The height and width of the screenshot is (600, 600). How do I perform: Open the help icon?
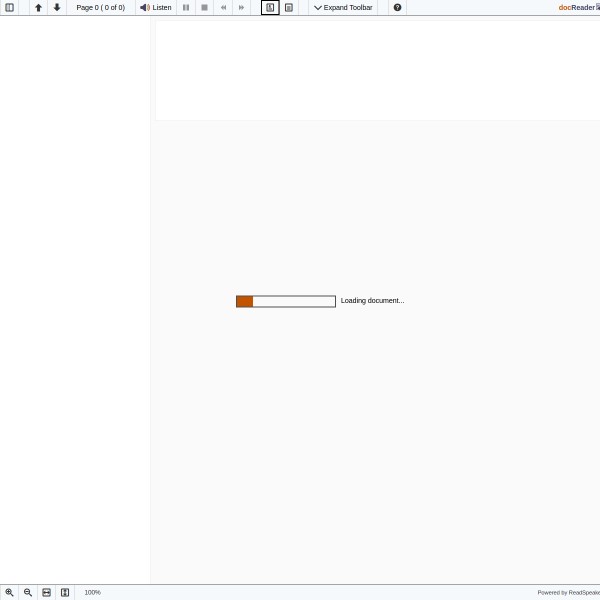397,7
